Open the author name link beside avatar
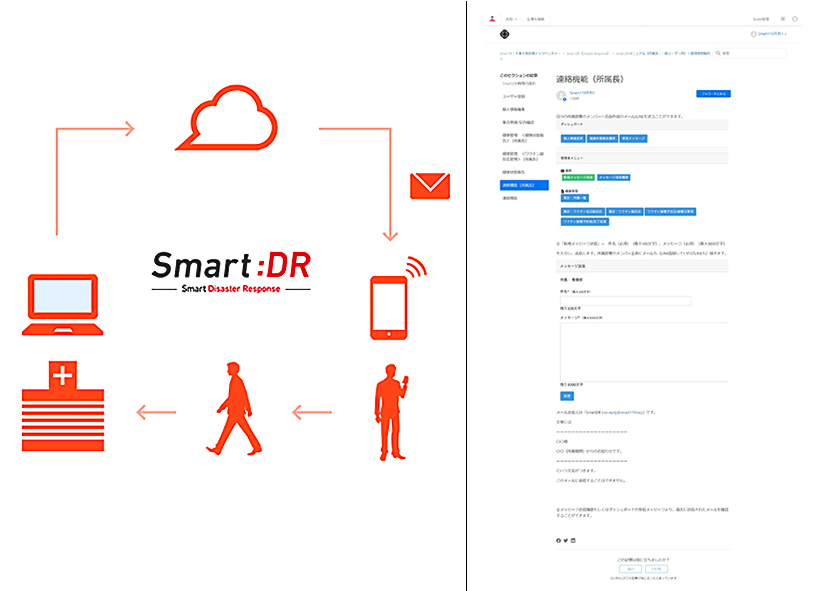Image resolution: width=827 pixels, height=591 pixels. (x=582, y=93)
